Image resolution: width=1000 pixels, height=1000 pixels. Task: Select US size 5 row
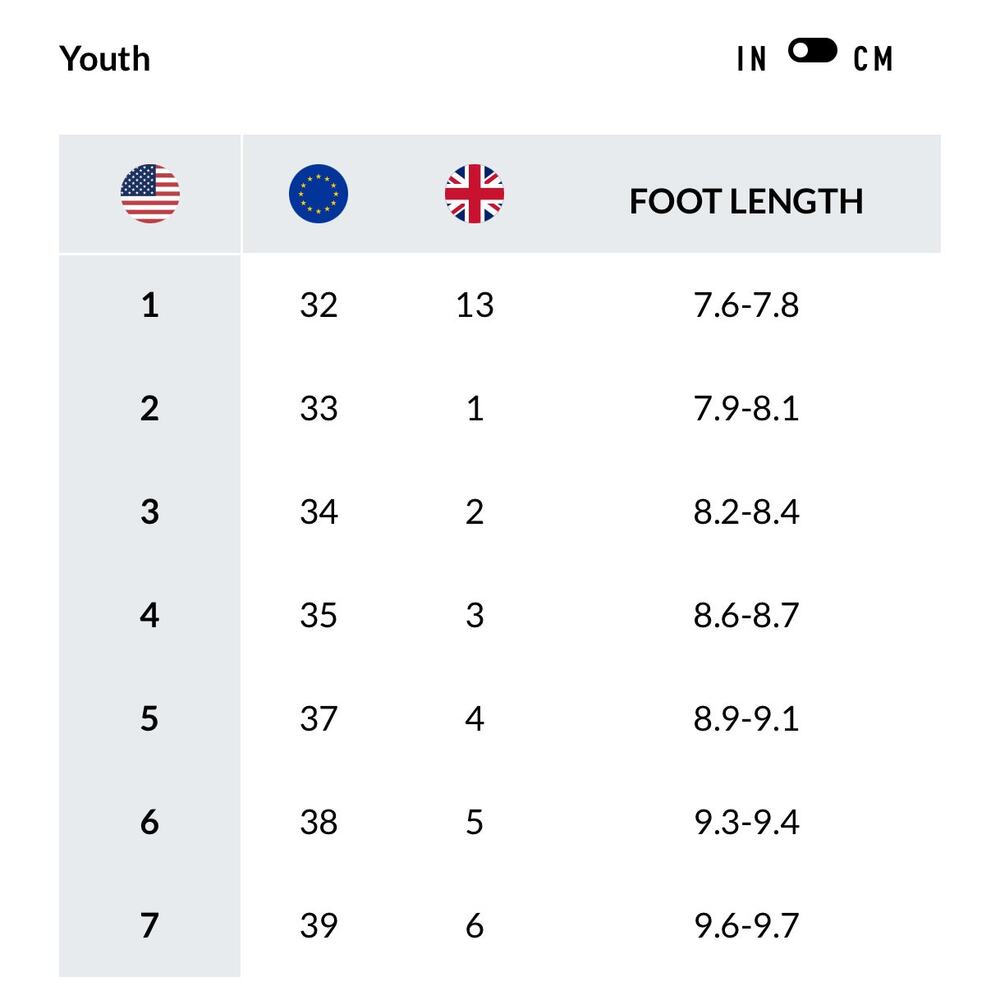(x=150, y=719)
